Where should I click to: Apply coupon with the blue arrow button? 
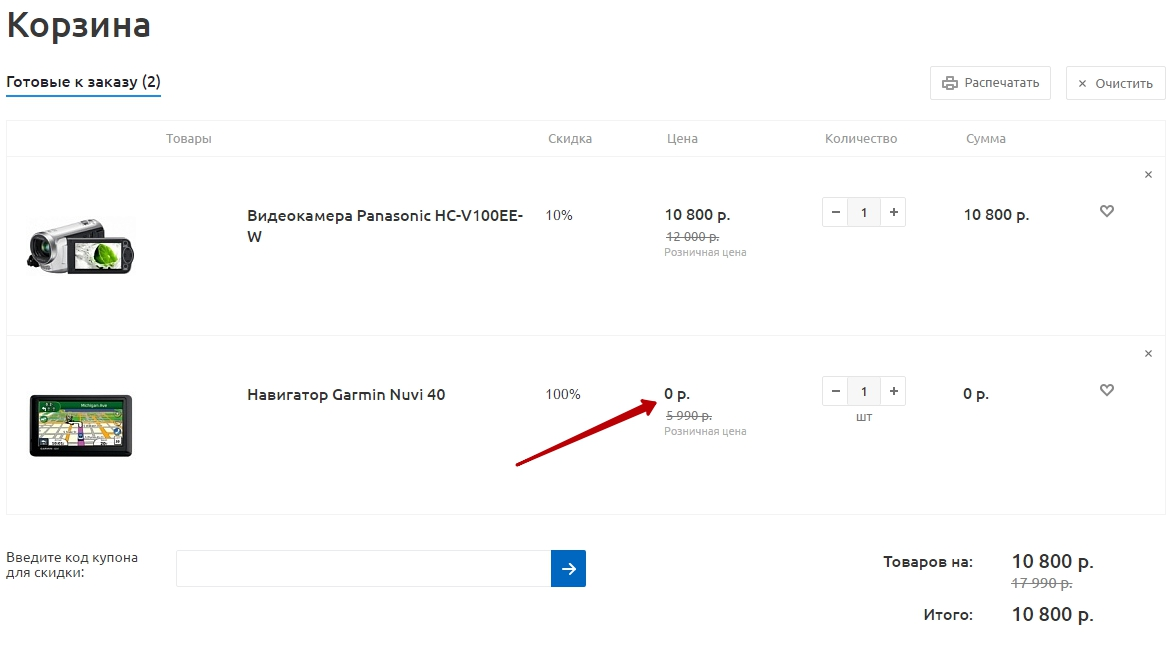coord(568,568)
